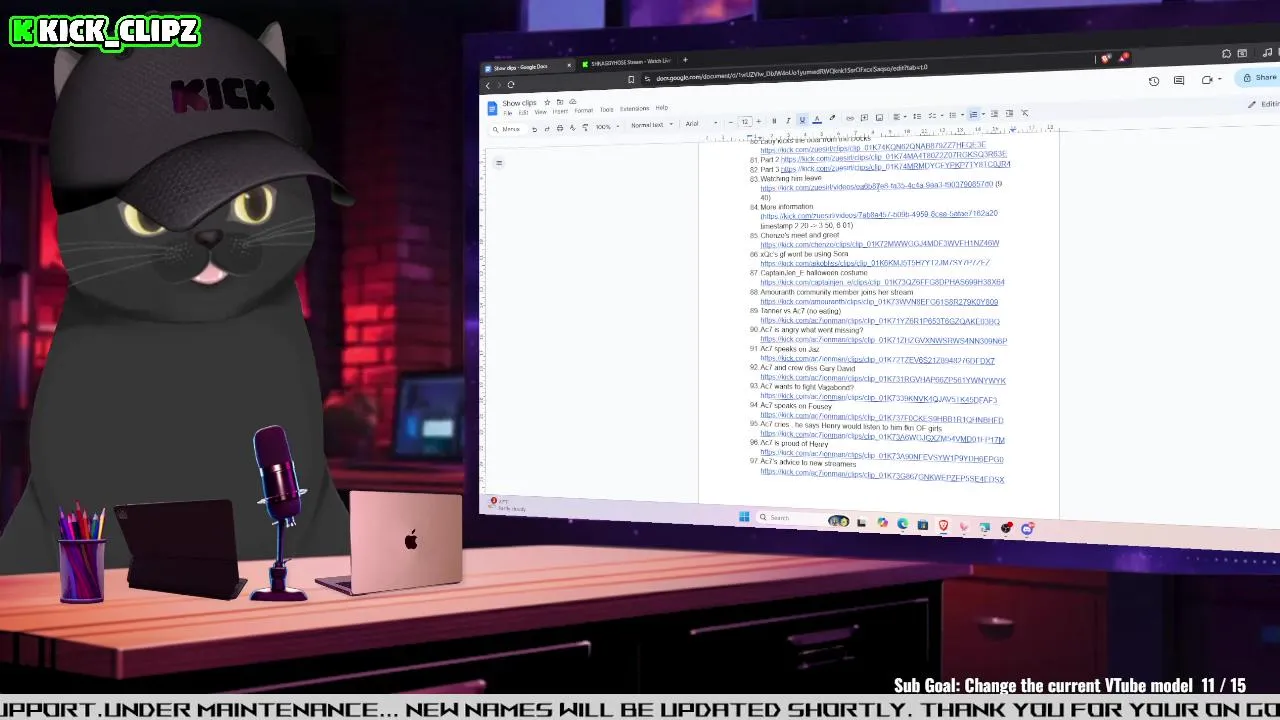Open line and paragraph spacing
The width and height of the screenshot is (1280, 720).
click(917, 116)
